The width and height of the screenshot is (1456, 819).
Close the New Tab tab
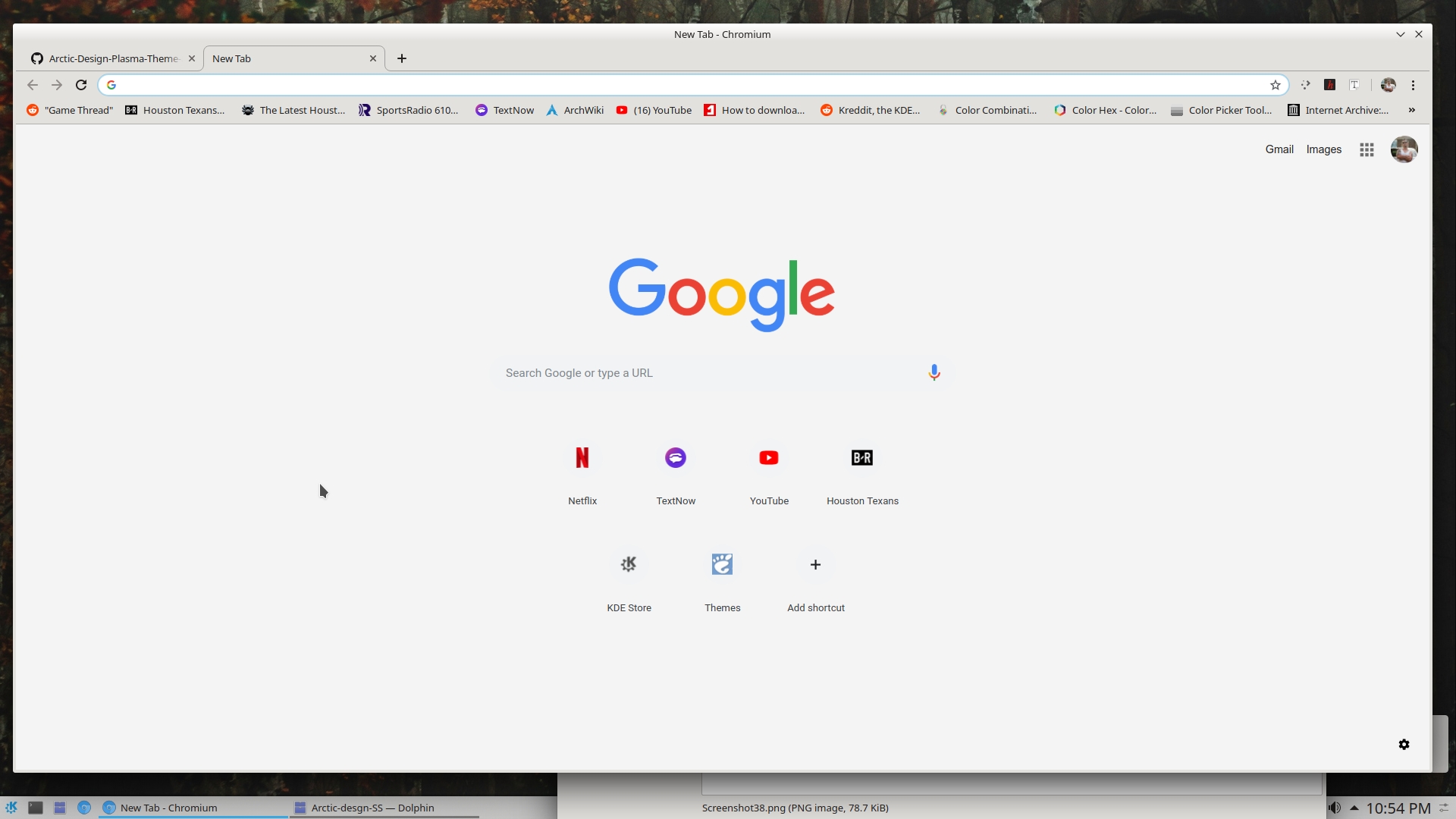[373, 58]
